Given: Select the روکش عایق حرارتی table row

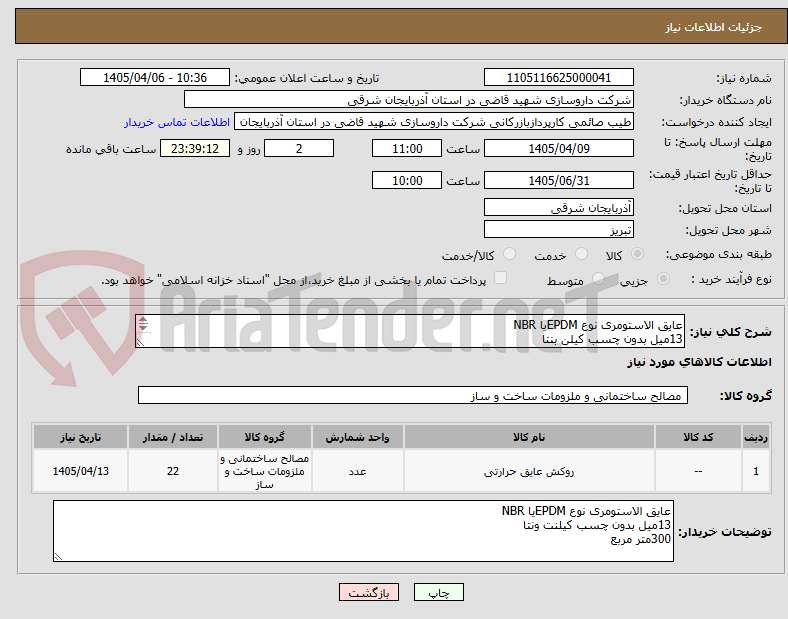Looking at the screenshot, I should pos(402,471).
